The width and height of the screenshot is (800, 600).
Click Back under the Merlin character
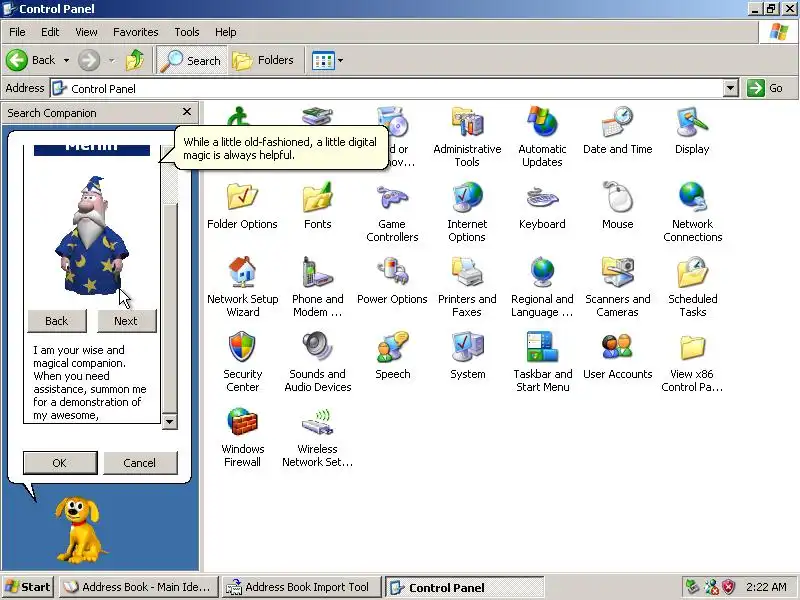57,321
